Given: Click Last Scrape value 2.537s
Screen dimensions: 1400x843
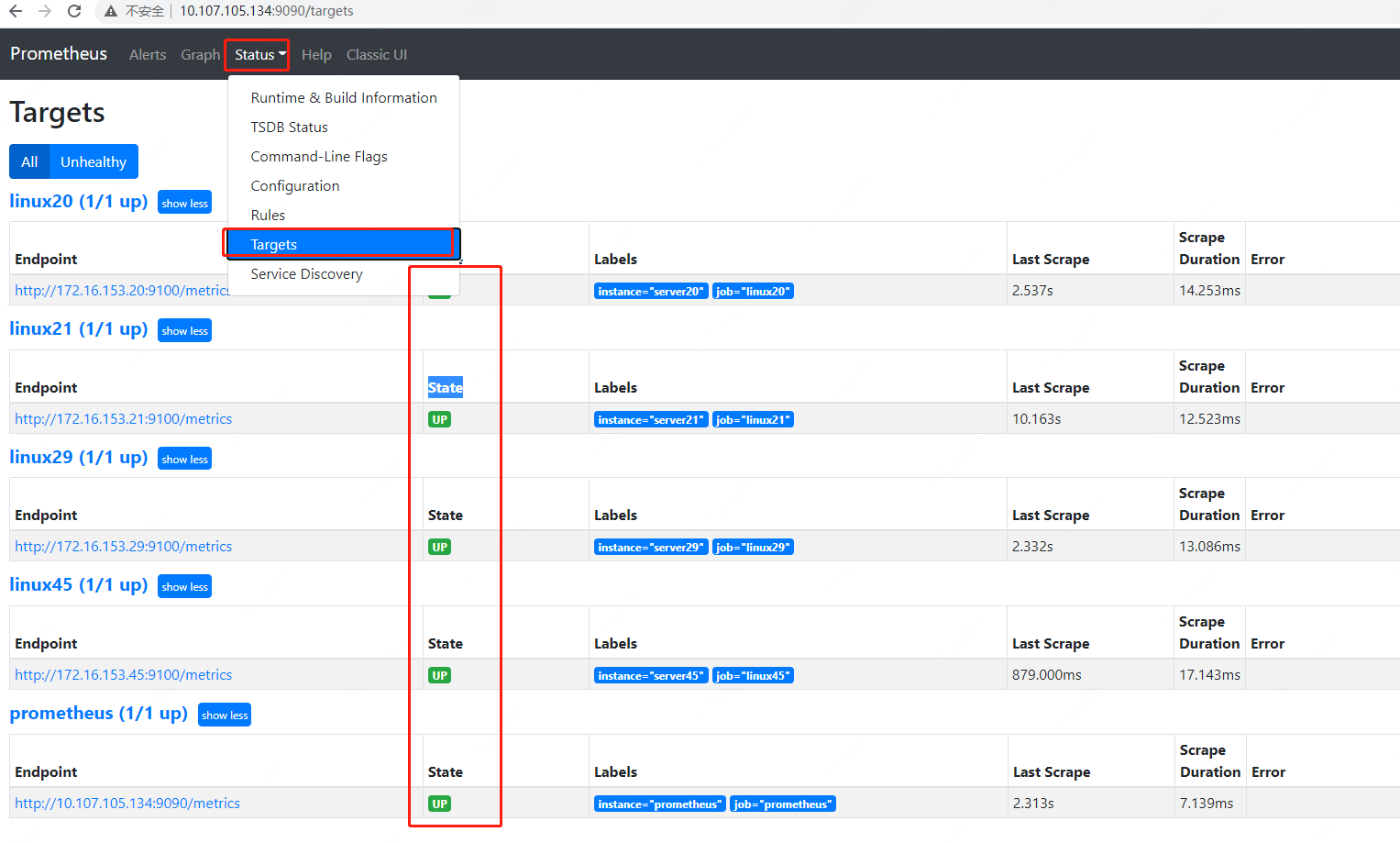Looking at the screenshot, I should 1032,291.
